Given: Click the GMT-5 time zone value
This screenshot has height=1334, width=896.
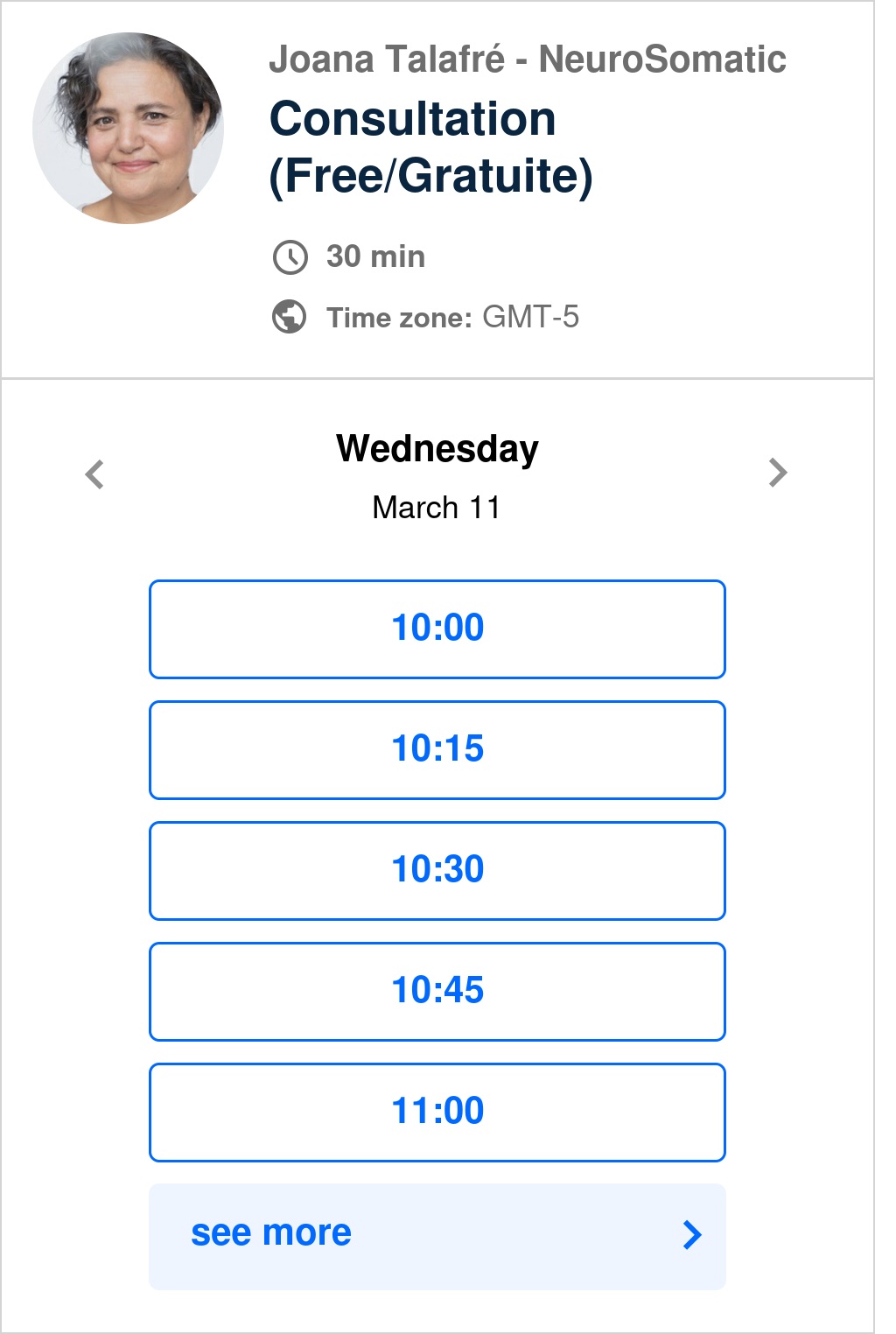Looking at the screenshot, I should [530, 317].
